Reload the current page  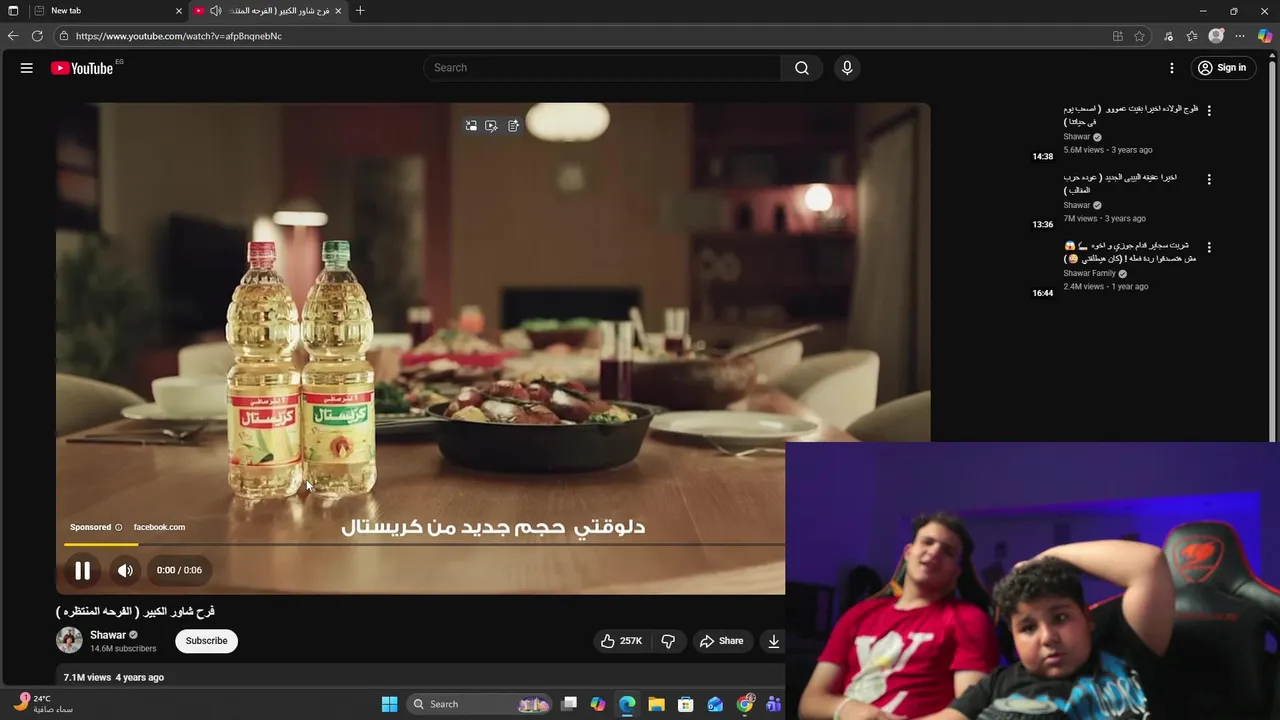[x=37, y=36]
